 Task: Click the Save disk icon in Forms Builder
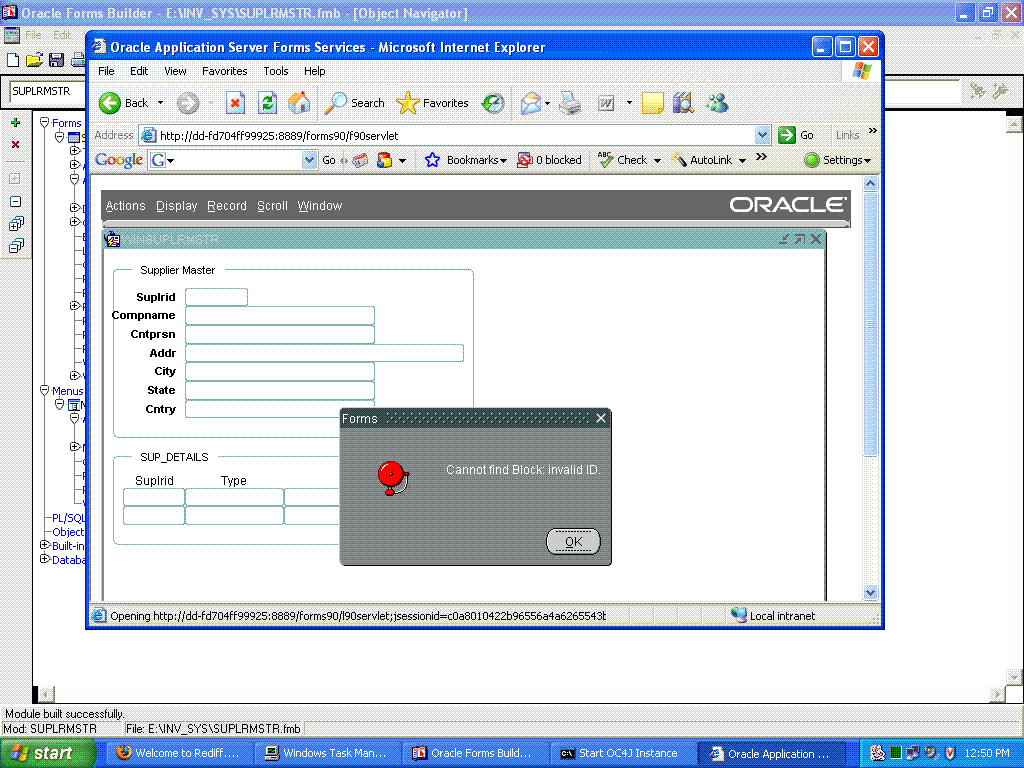pos(56,60)
